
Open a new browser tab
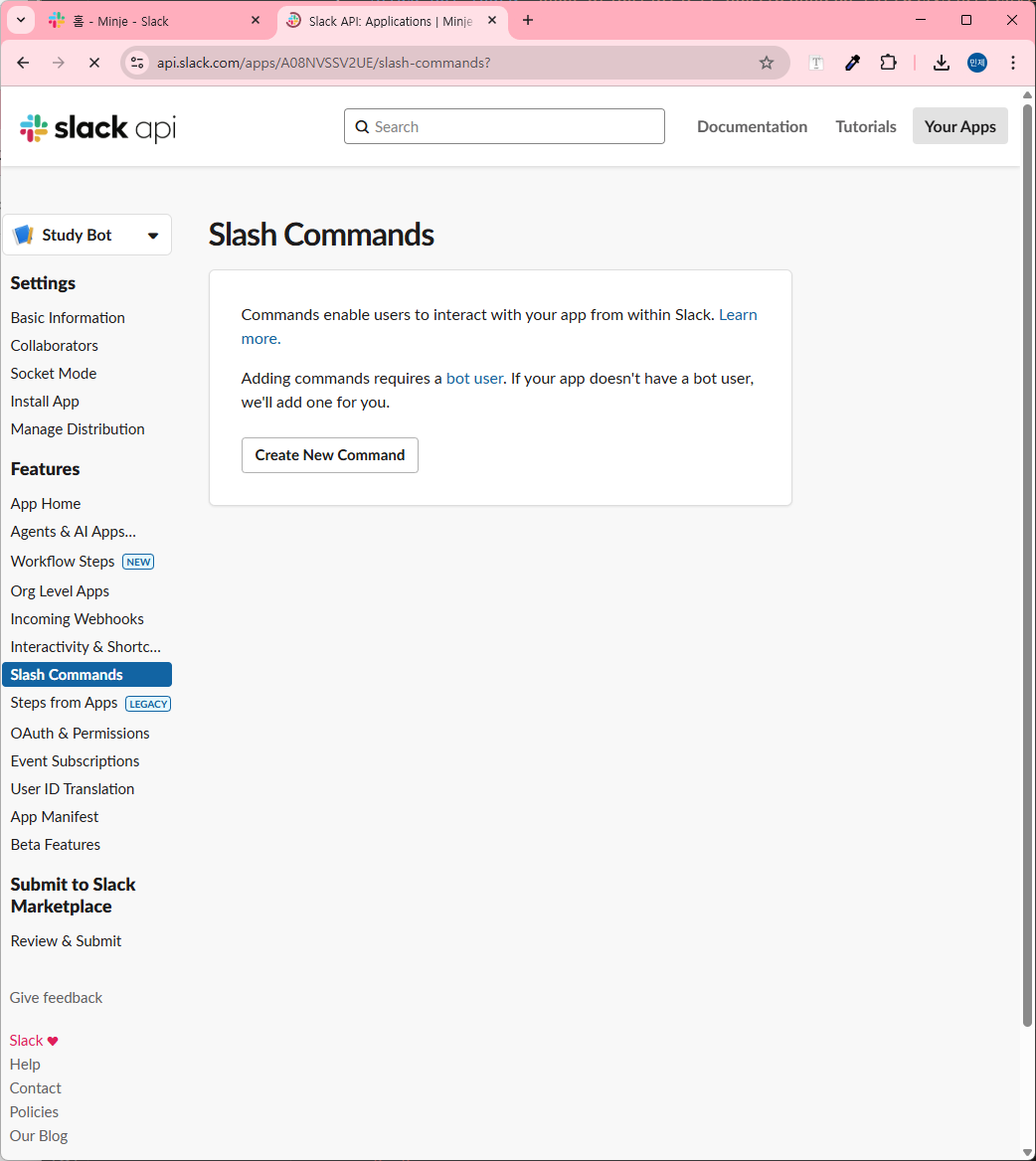coord(528,21)
